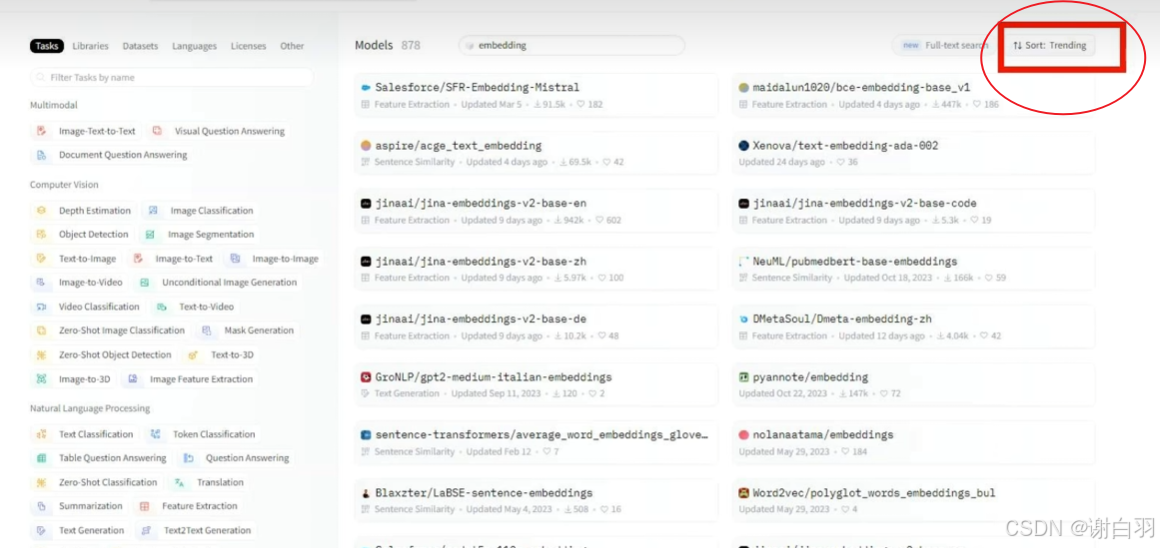Click the Image-Text-to-Text task icon
1160x548 pixels.
(x=41, y=131)
